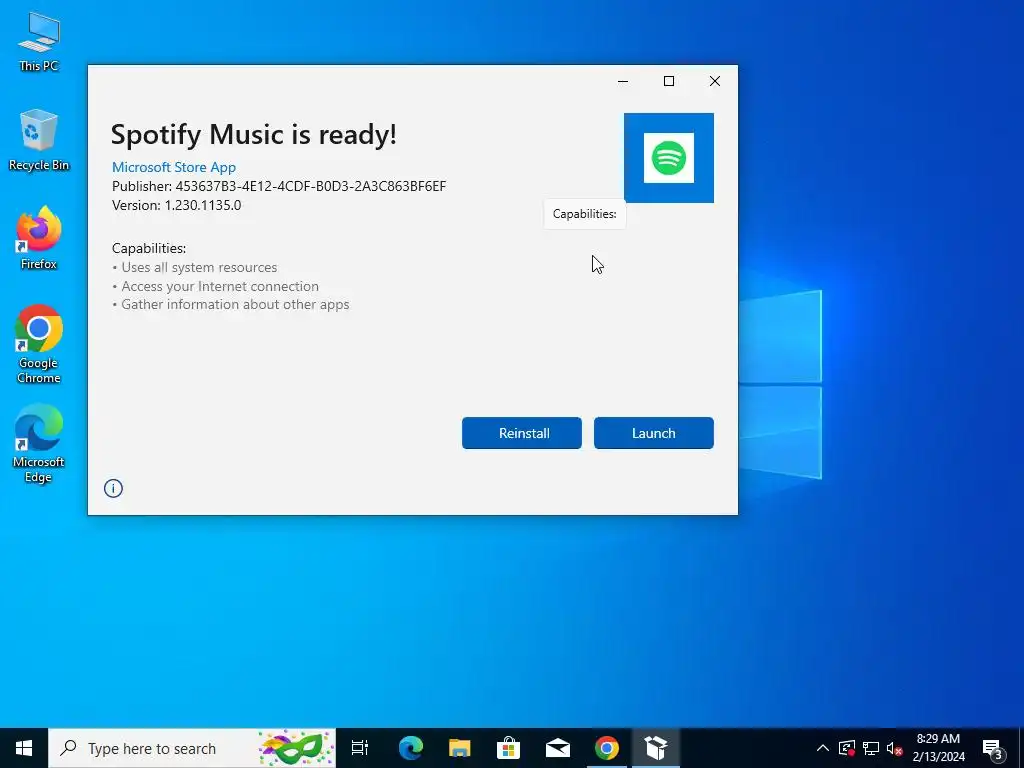The height and width of the screenshot is (768, 1024).
Task: Maximize the App Installer window
Action: tap(669, 81)
